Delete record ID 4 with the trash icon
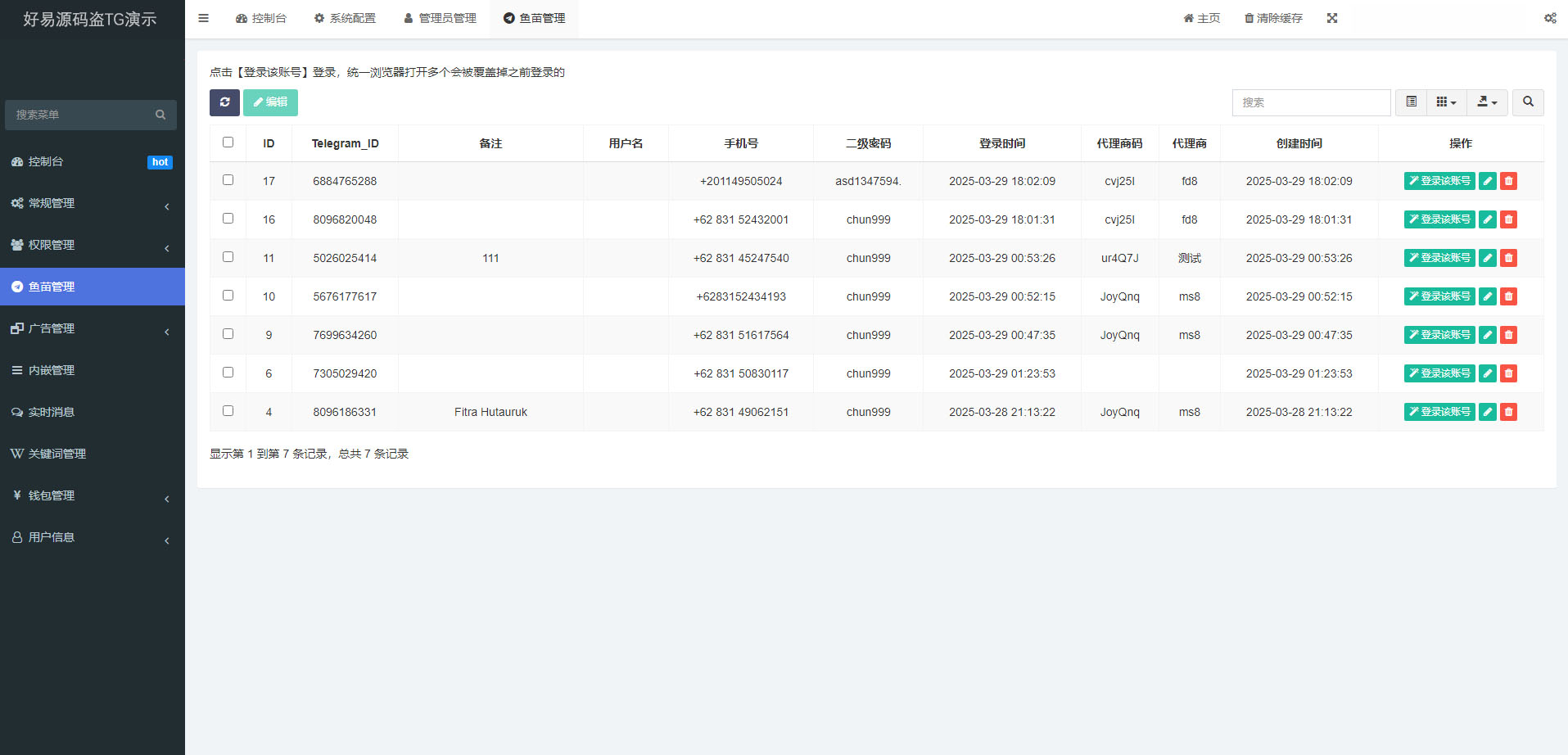1568x755 pixels. click(1508, 412)
